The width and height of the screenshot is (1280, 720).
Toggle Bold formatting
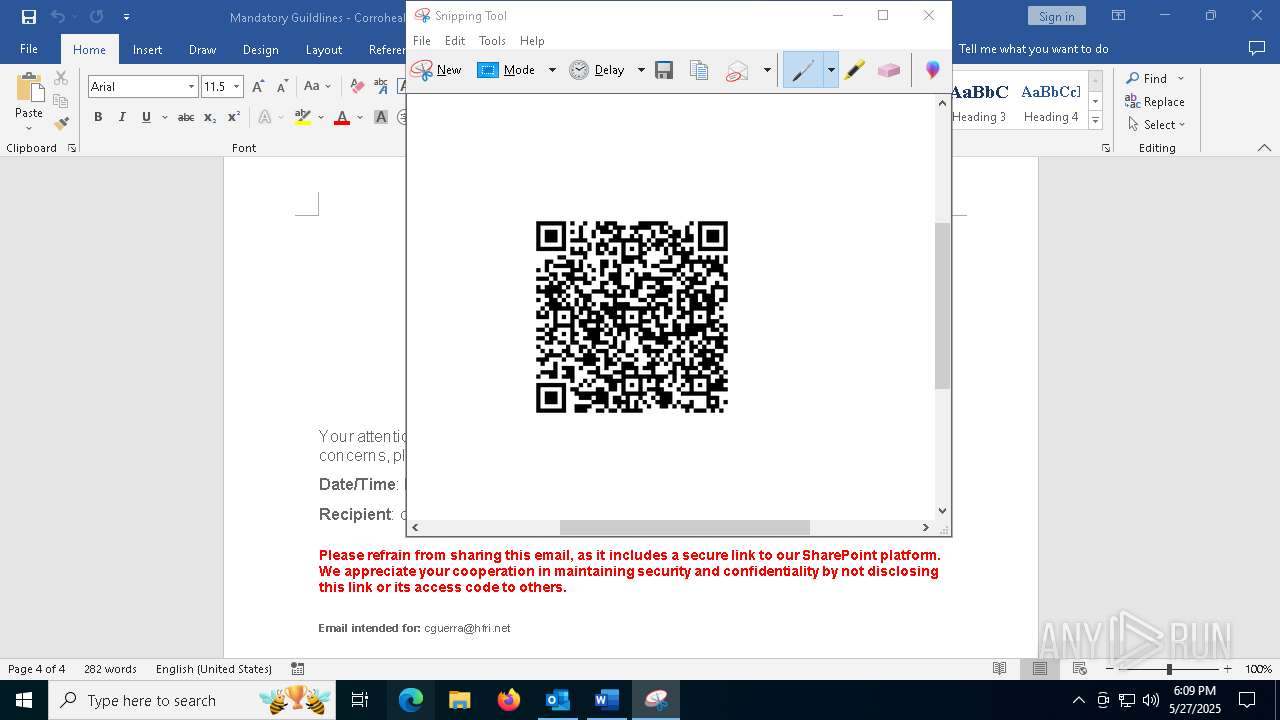pyautogui.click(x=98, y=117)
